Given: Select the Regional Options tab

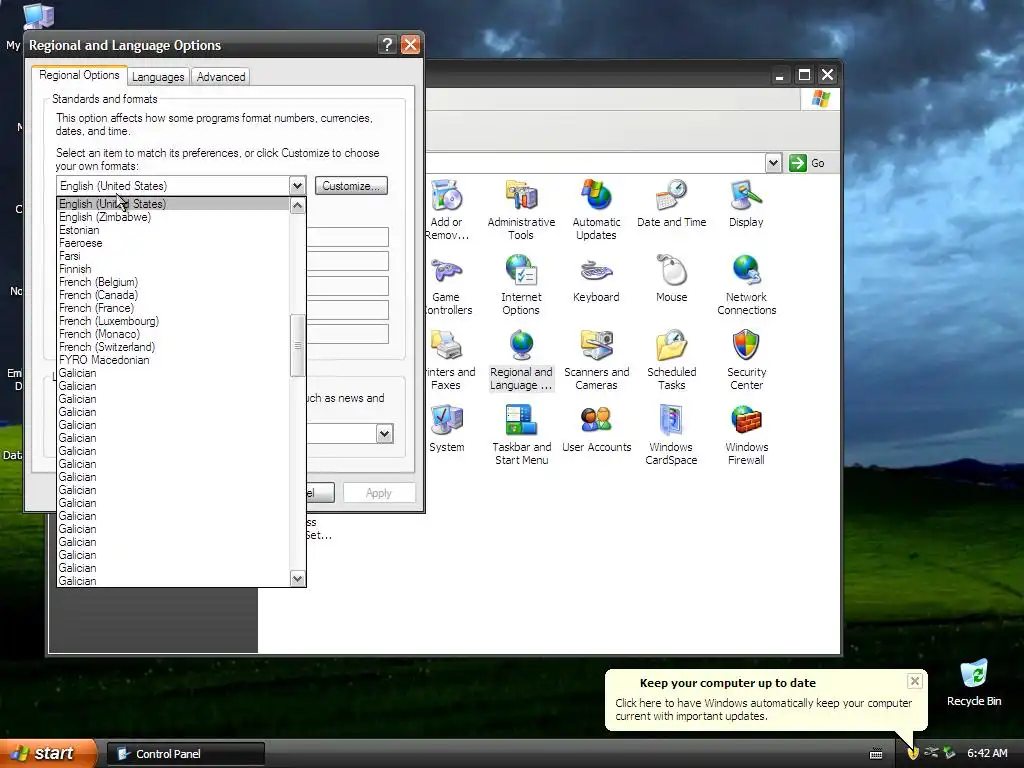Looking at the screenshot, I should (x=79, y=75).
